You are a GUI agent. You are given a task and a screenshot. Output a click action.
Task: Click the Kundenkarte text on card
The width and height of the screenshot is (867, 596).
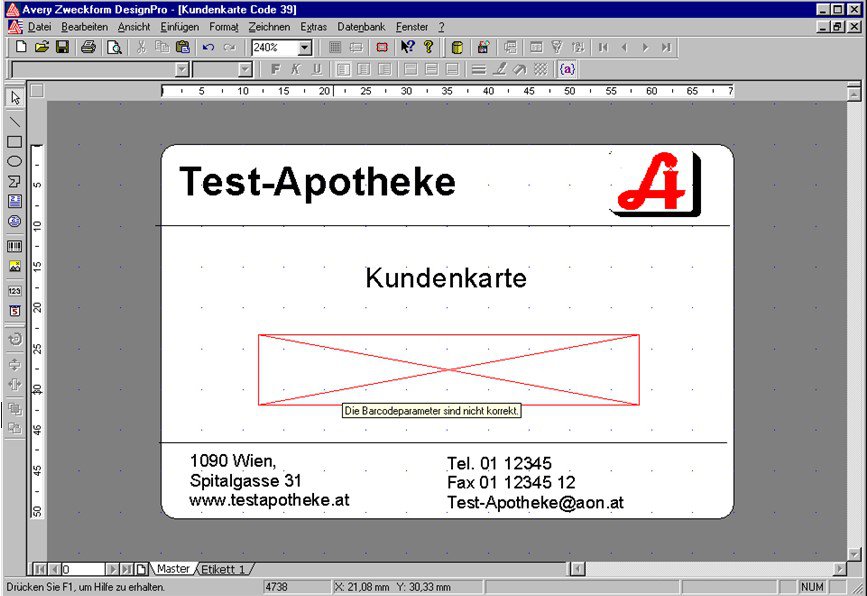[445, 278]
